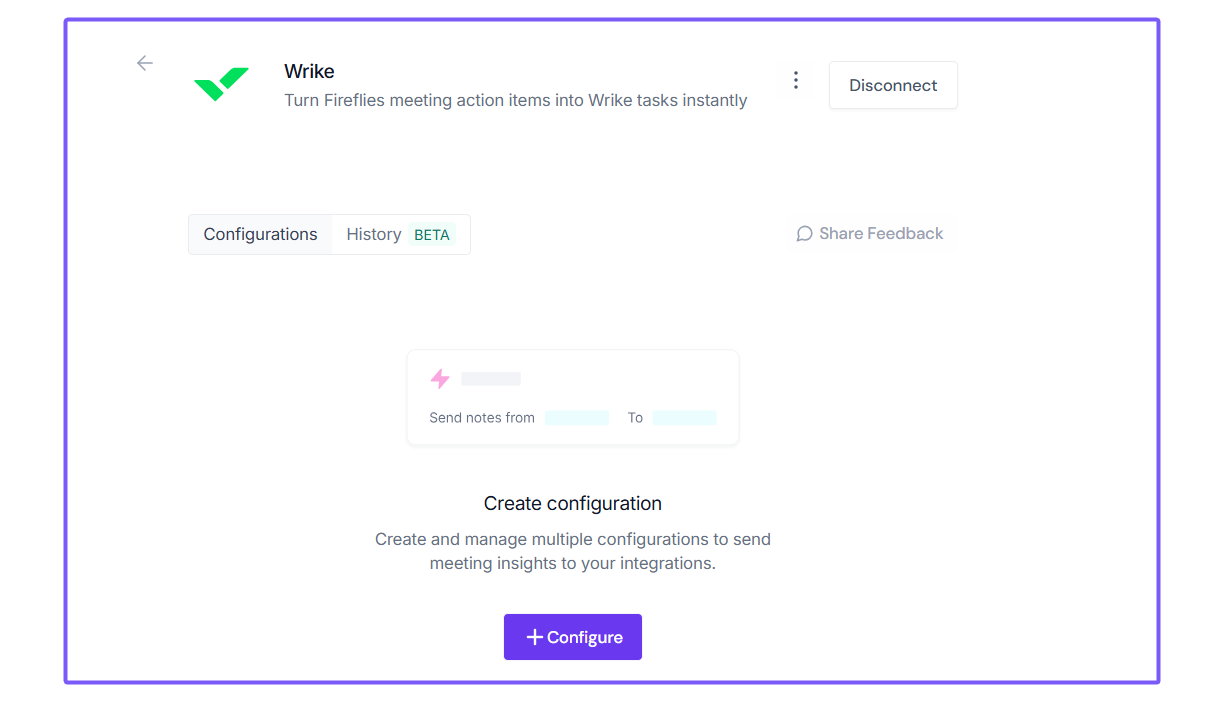Screen dimensions: 1218x709
Task: Select the configuration preview card
Action: [x=573, y=397]
